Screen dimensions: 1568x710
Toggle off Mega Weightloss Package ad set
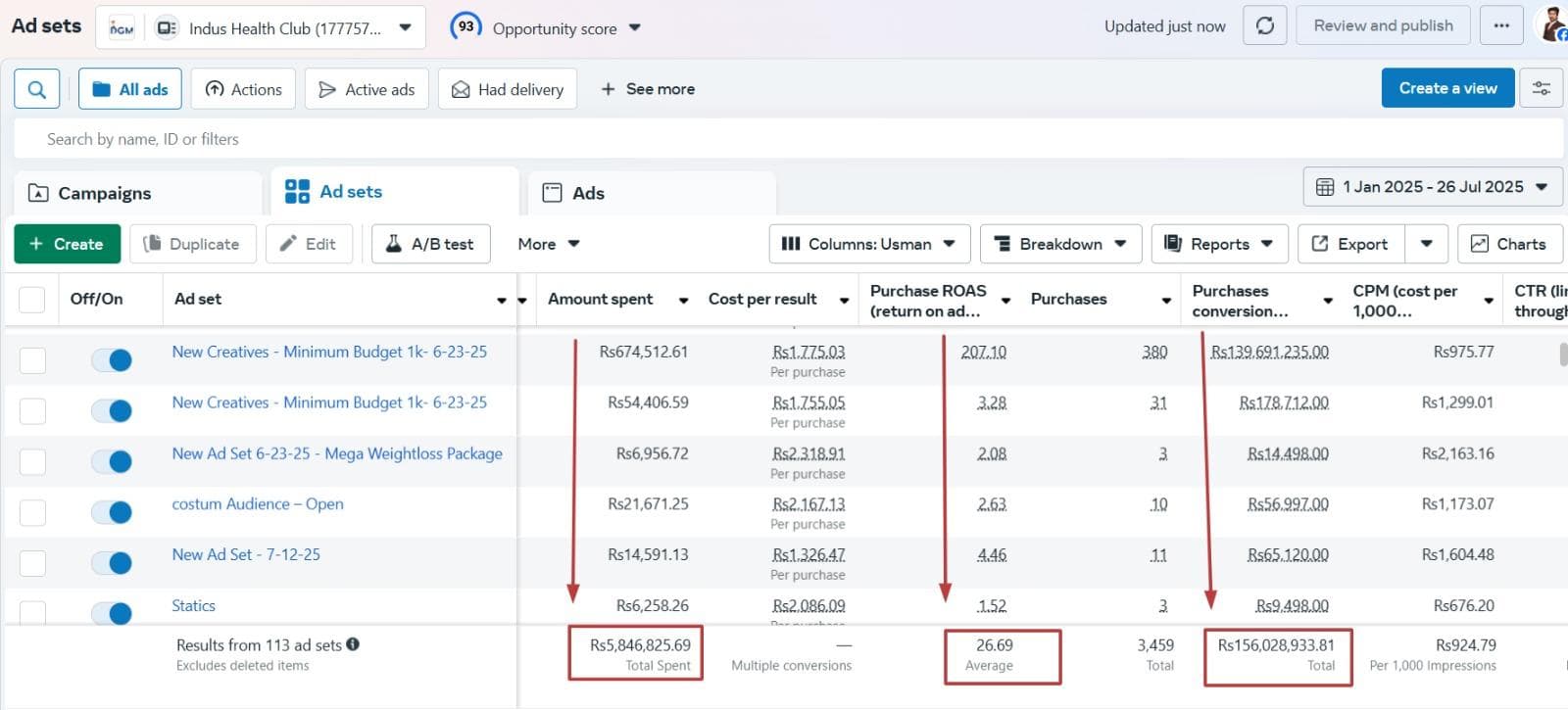[112, 461]
